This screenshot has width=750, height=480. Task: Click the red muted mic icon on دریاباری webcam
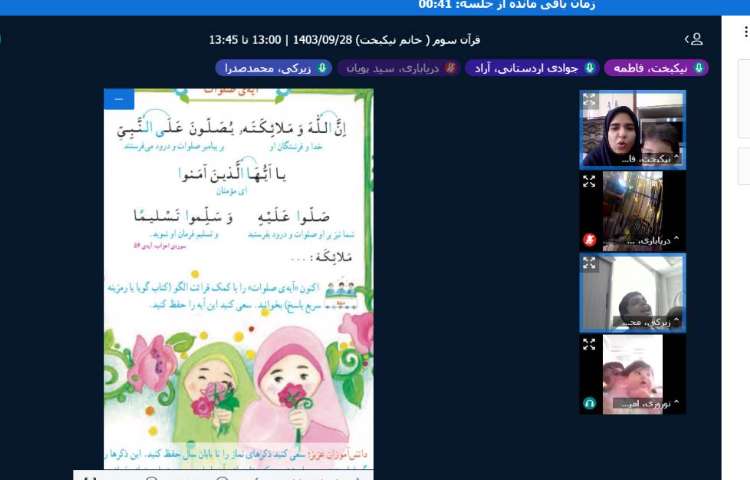pos(590,240)
